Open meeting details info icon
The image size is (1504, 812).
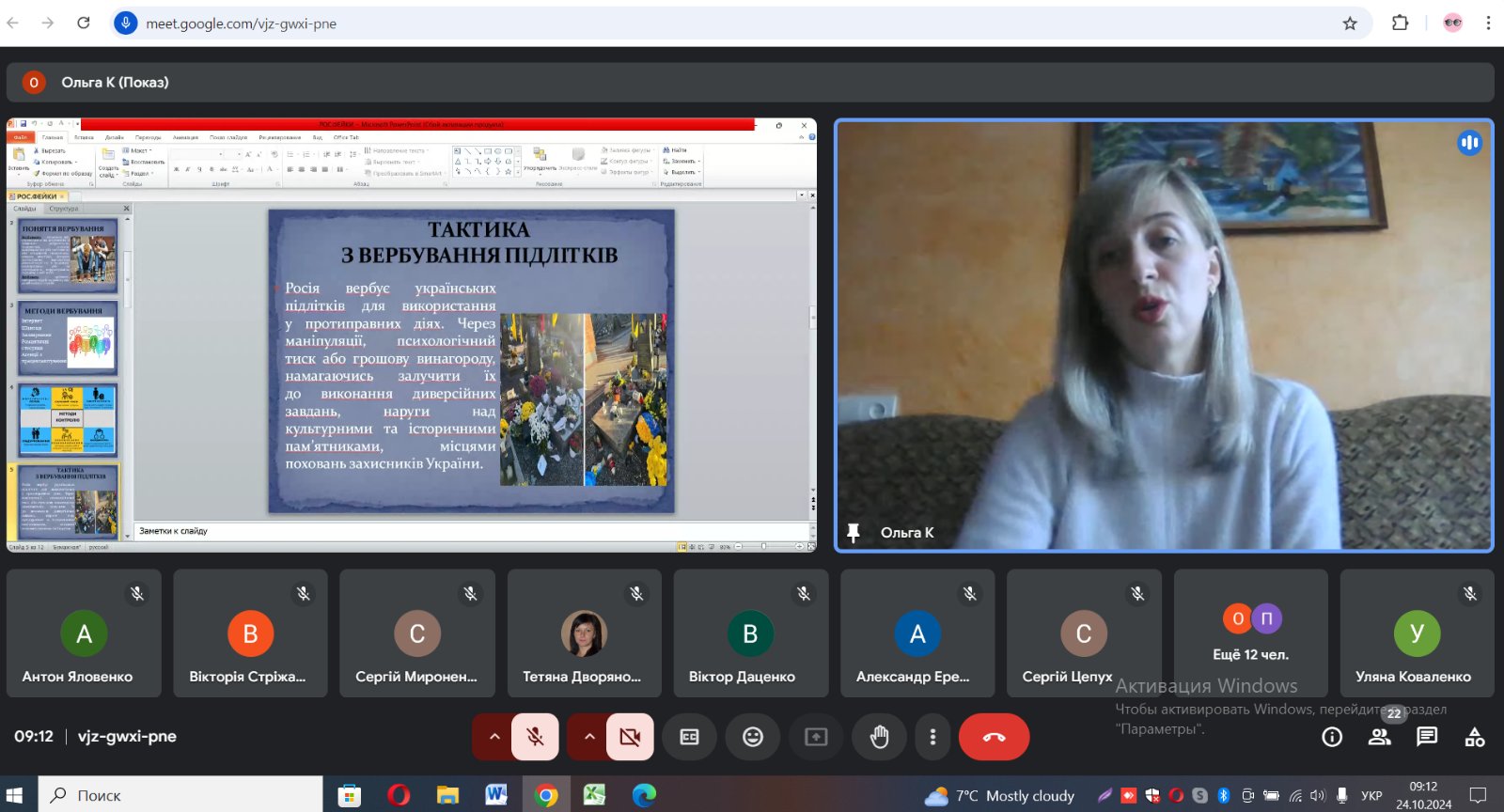(x=1332, y=737)
